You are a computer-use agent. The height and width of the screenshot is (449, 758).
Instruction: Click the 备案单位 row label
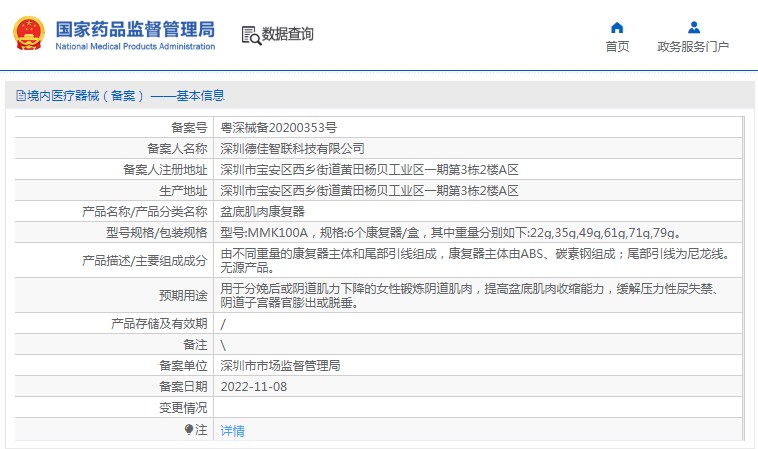coord(183,365)
